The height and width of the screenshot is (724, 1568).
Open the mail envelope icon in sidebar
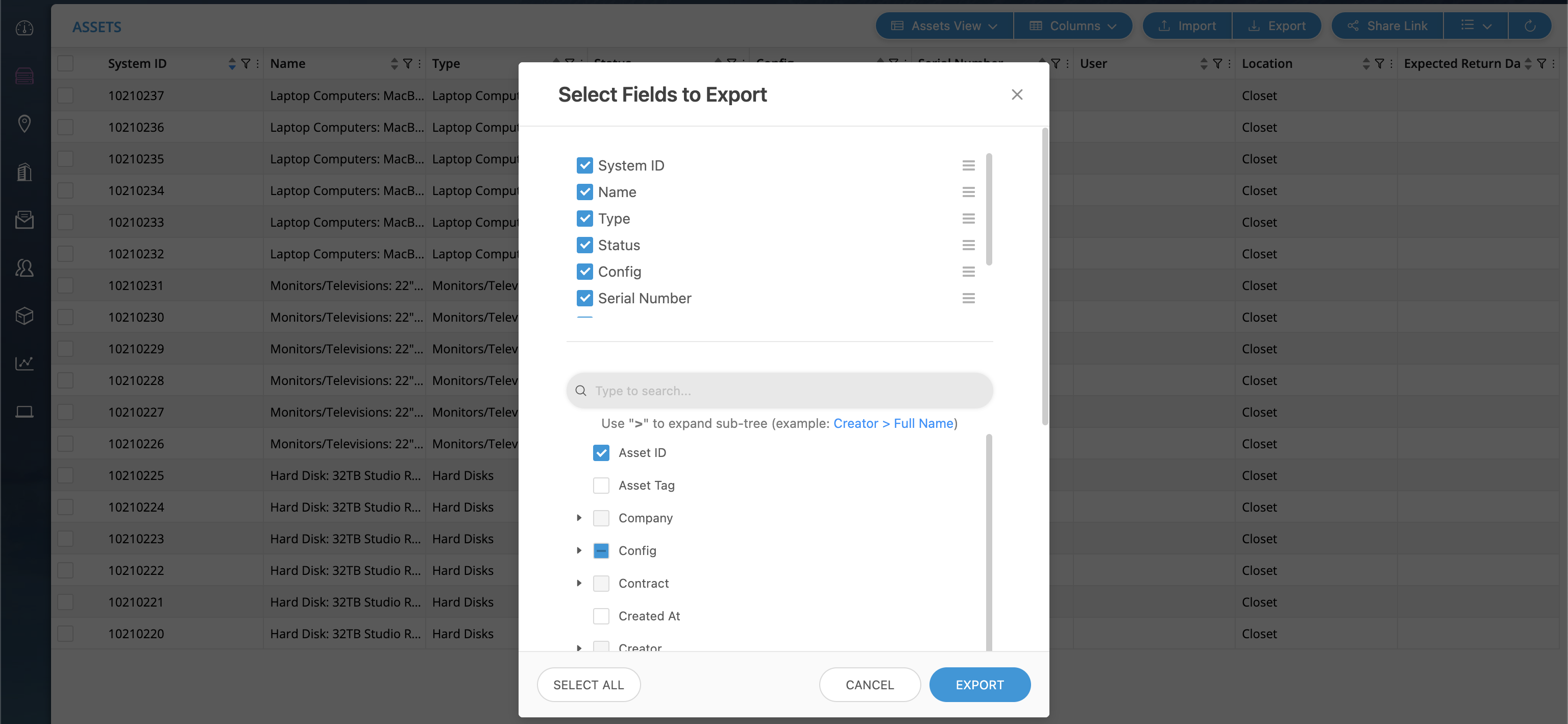point(24,220)
